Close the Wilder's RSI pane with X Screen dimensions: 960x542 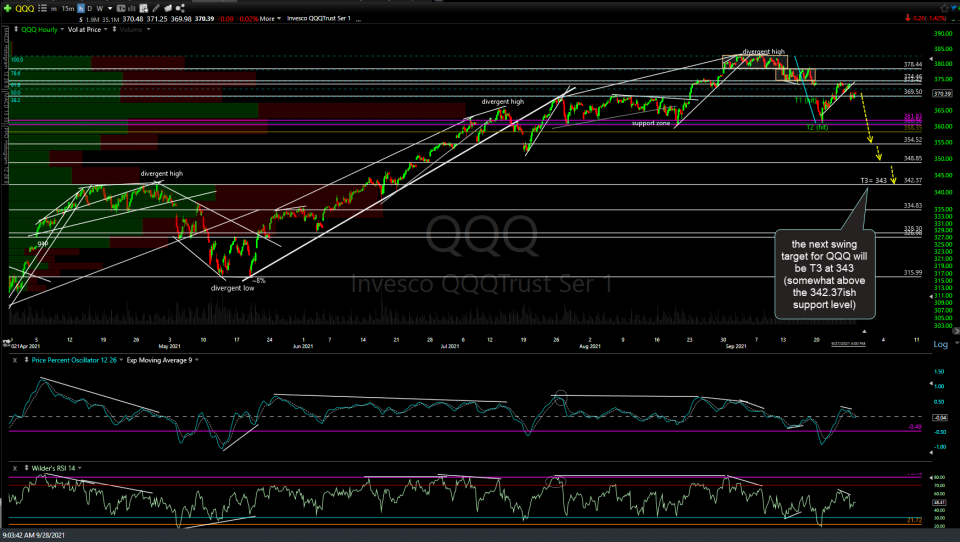pyautogui.click(x=15, y=469)
